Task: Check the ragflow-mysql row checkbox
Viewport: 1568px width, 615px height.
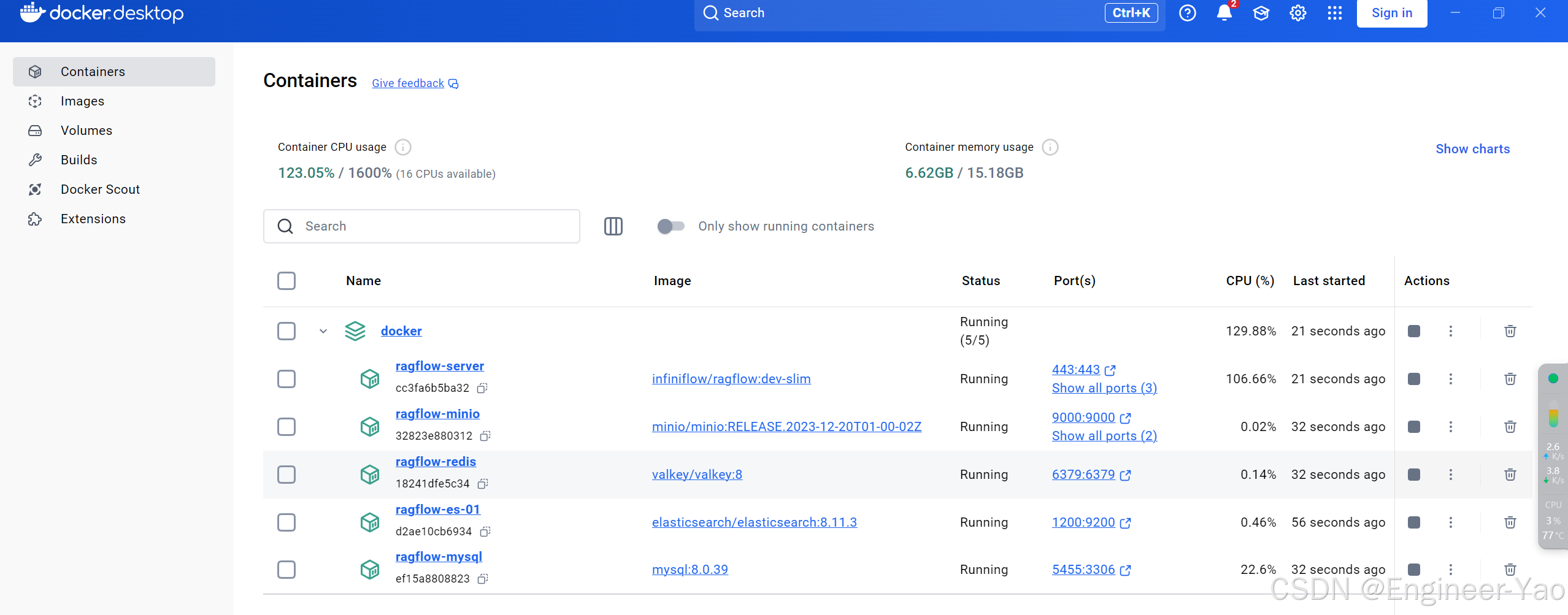Action: pyautogui.click(x=286, y=570)
